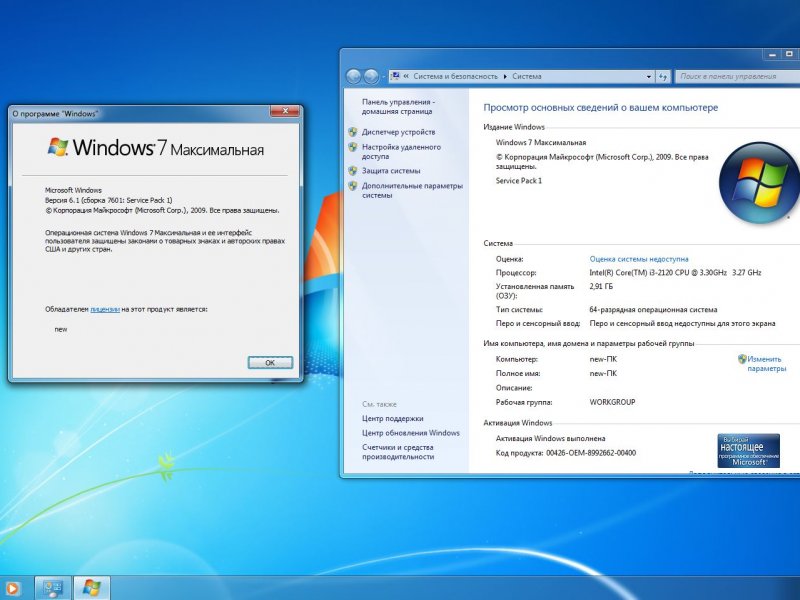Click product key text '00426-OEM-8992662-00400'
Viewport: 800px width, 600px height.
[x=591, y=453]
